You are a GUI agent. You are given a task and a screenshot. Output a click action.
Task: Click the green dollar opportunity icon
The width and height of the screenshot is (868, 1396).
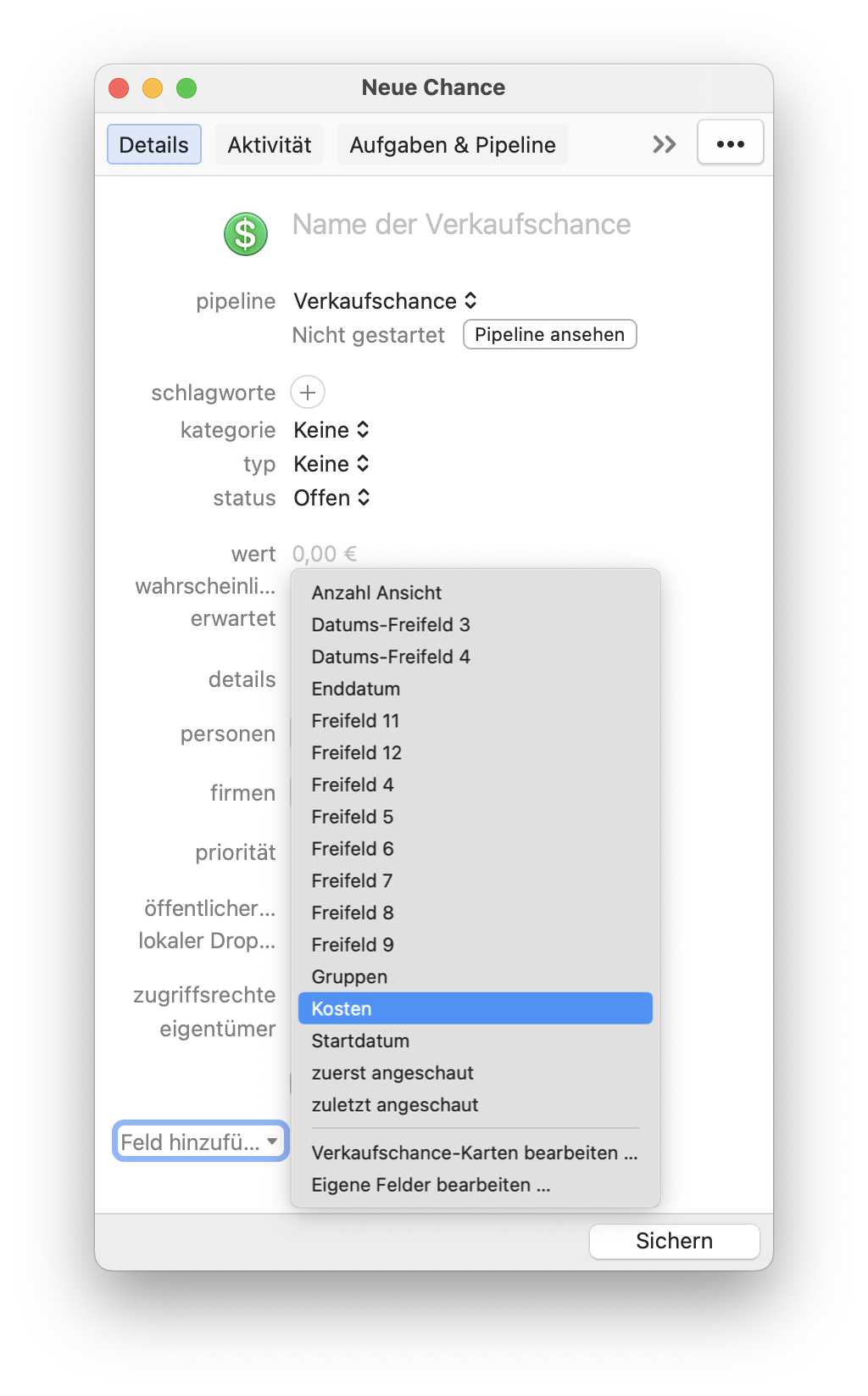pos(246,234)
